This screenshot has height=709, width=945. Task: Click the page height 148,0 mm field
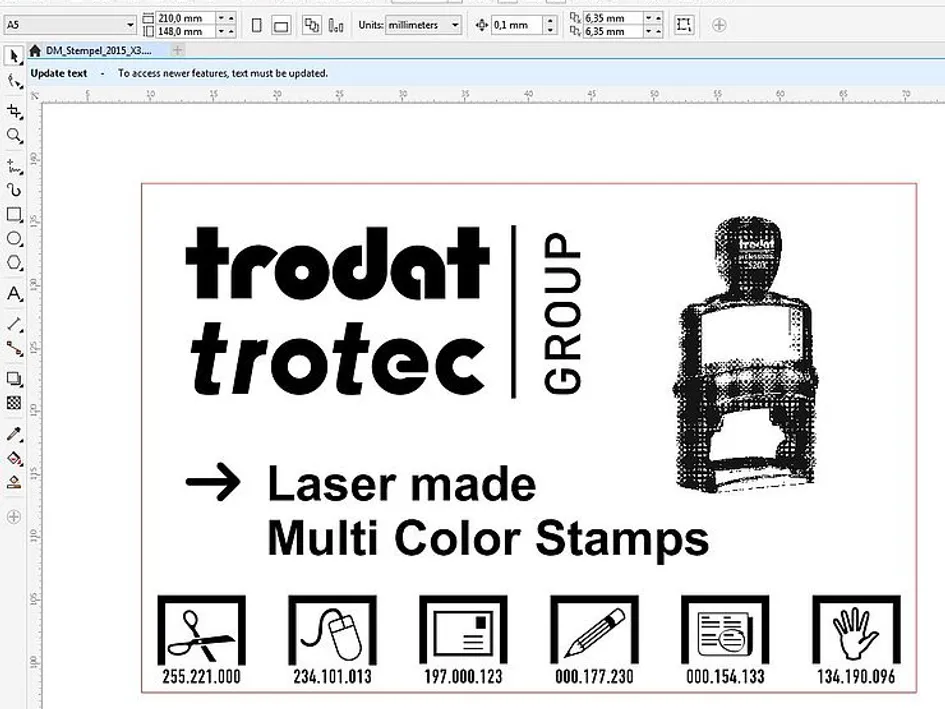pyautogui.click(x=186, y=31)
